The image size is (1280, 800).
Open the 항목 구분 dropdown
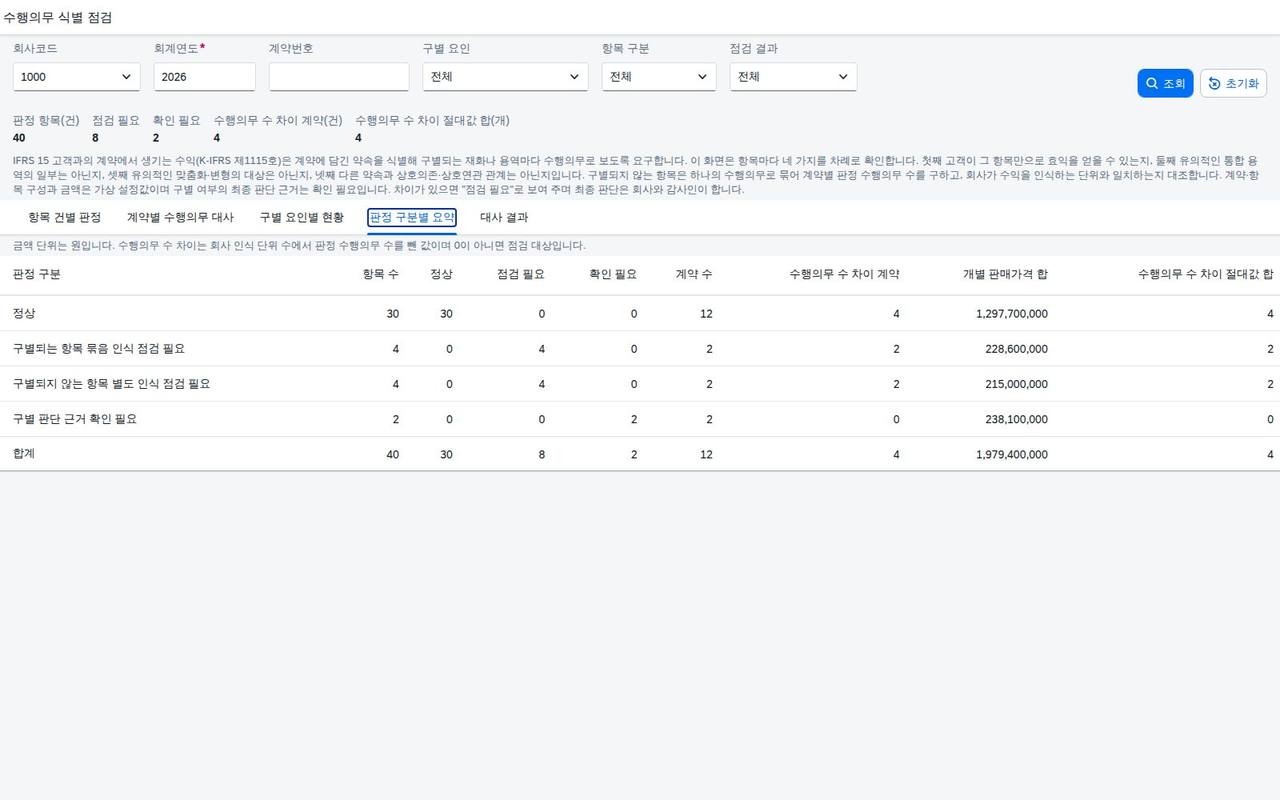[x=659, y=77]
